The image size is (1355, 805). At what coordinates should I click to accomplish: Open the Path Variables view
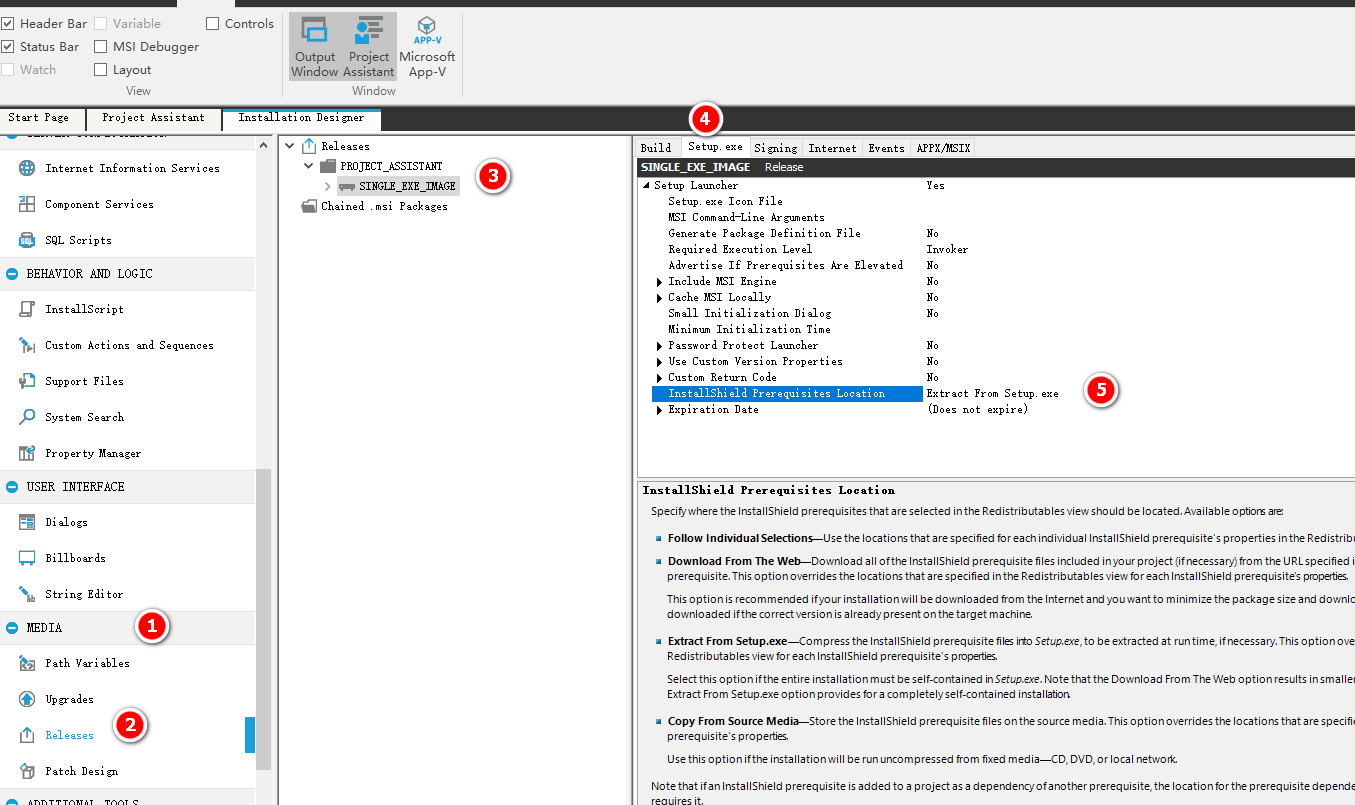click(x=87, y=663)
